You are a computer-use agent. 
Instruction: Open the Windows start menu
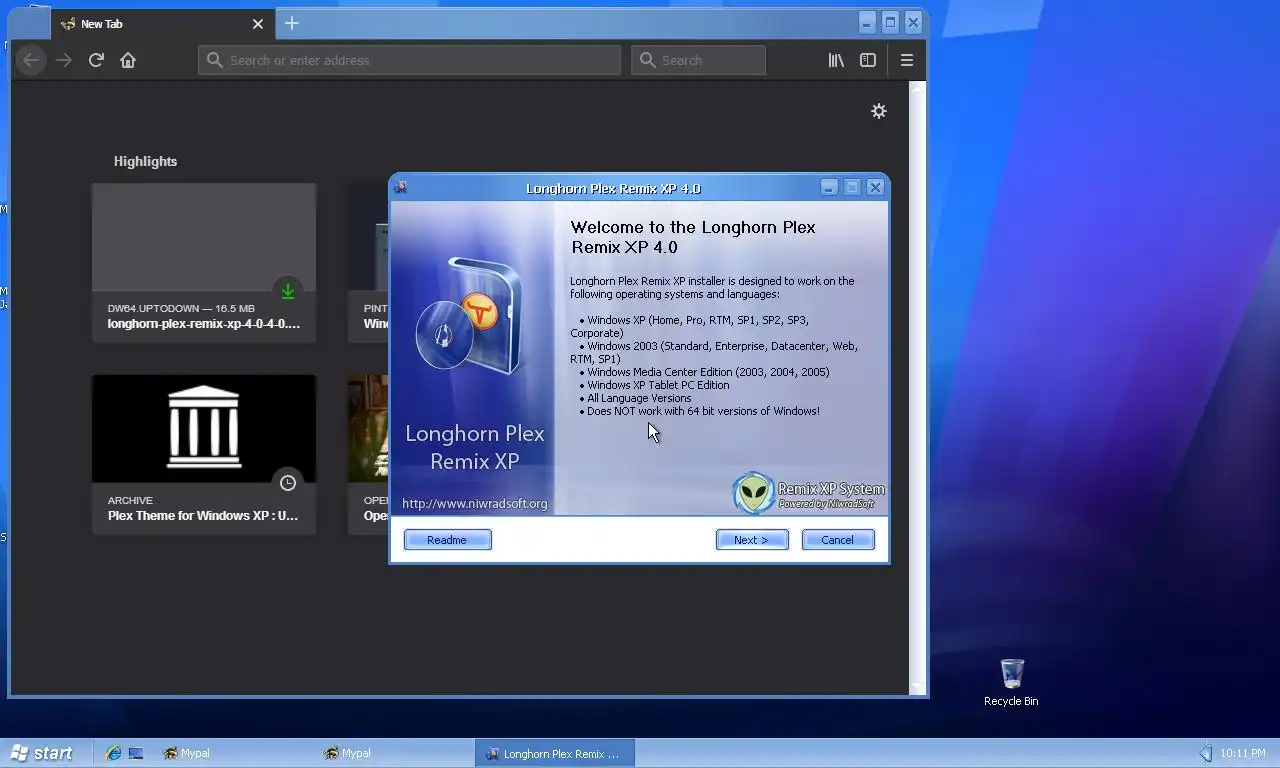coord(41,753)
